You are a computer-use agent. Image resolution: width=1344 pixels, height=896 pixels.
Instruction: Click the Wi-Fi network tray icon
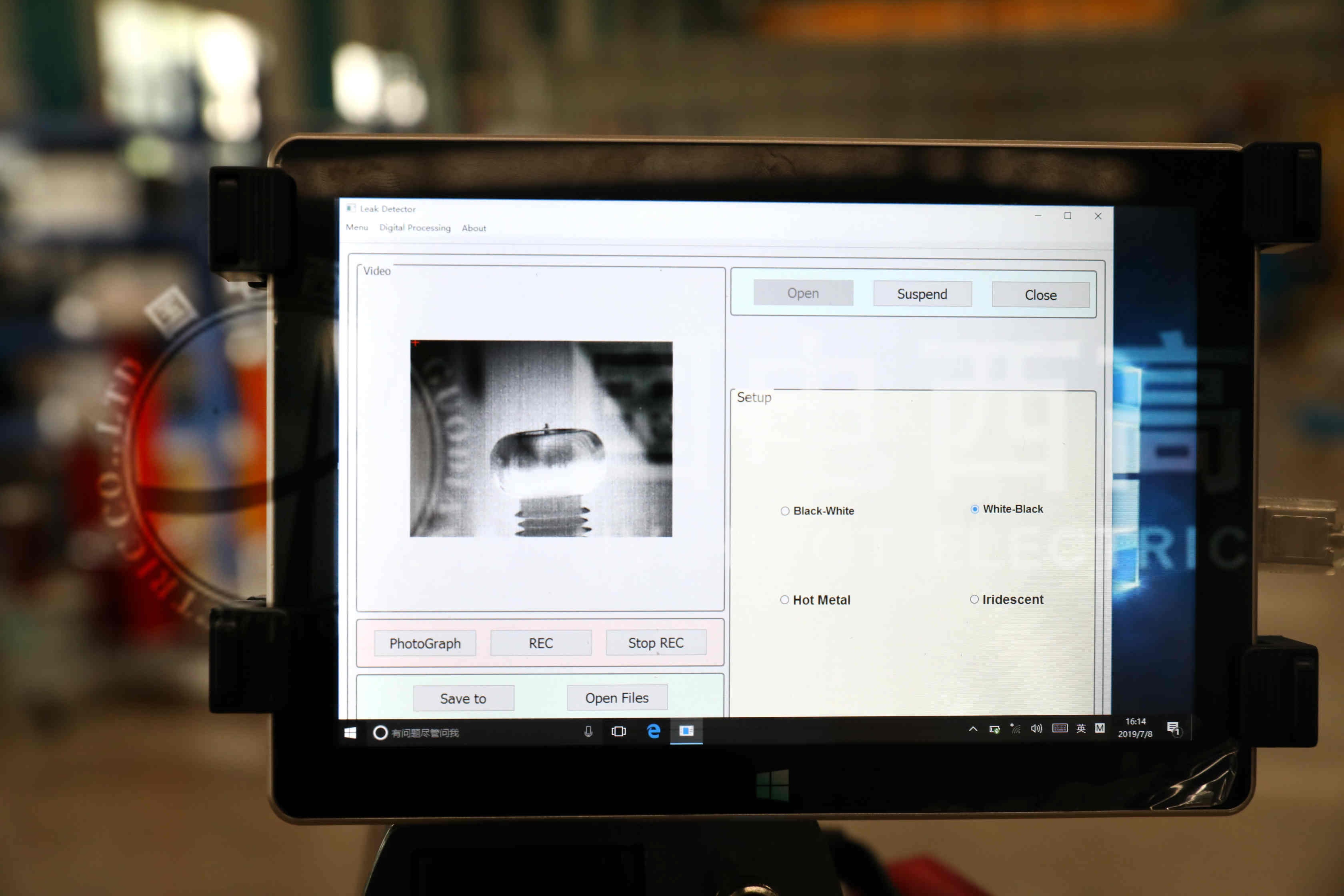click(1016, 728)
